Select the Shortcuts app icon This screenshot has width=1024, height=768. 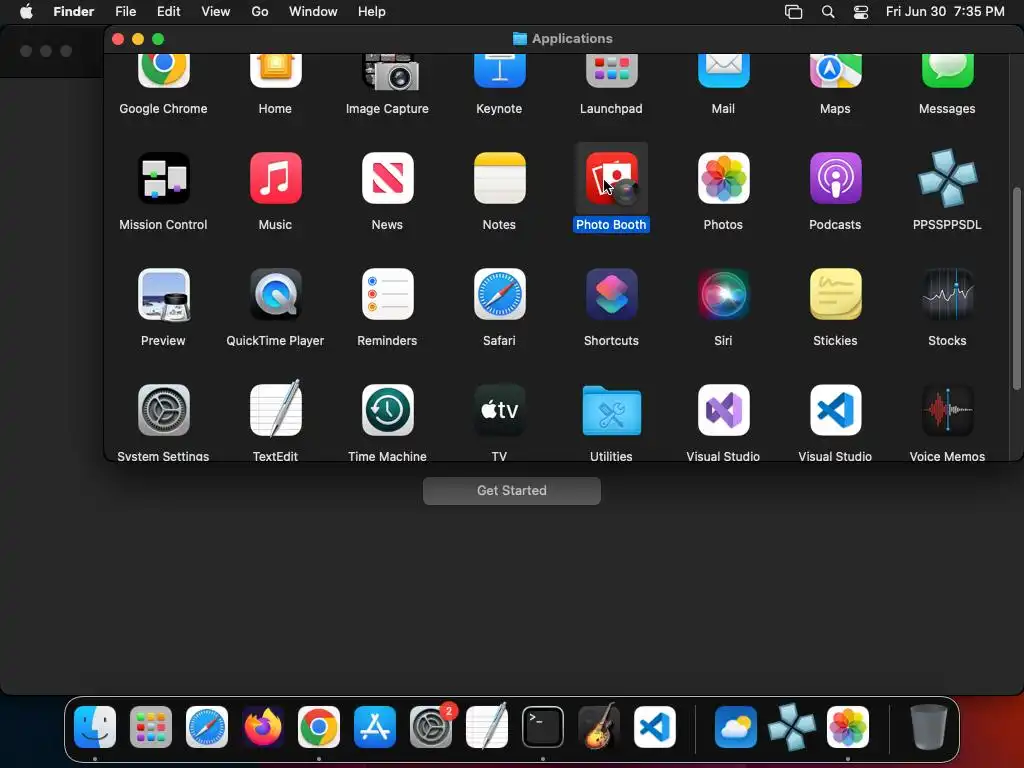point(611,295)
